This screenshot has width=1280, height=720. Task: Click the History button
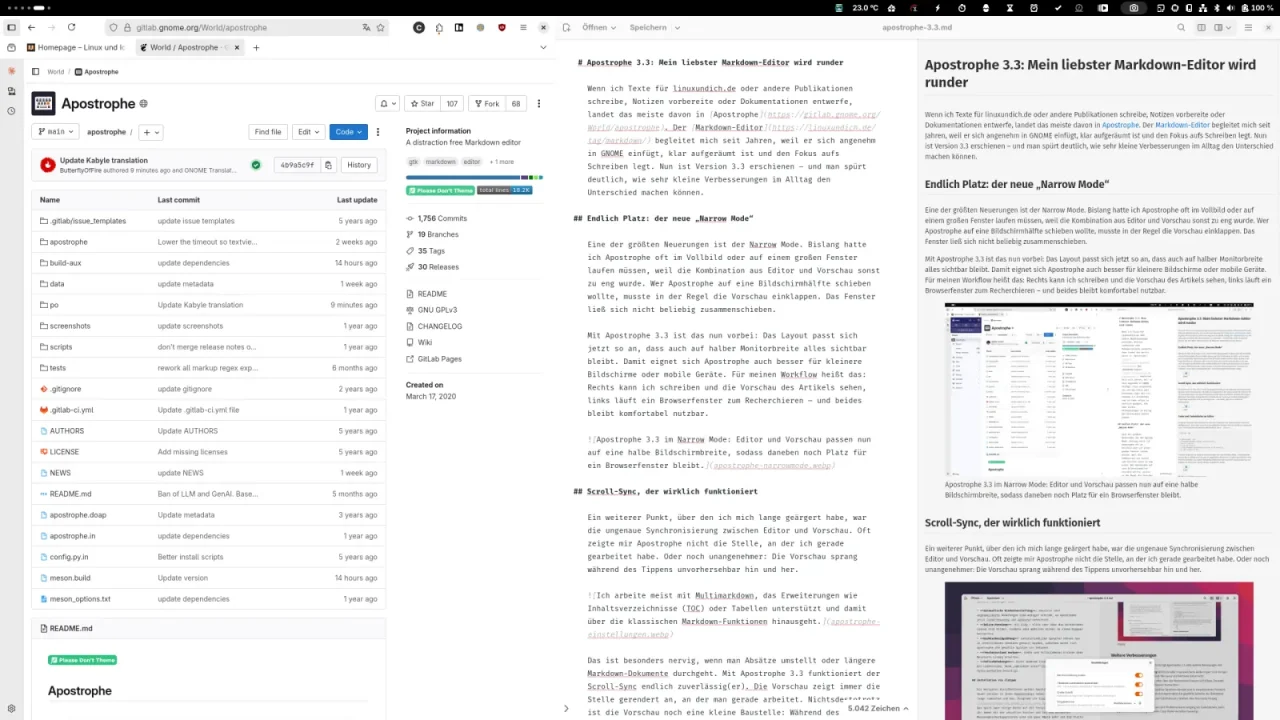tap(358, 165)
